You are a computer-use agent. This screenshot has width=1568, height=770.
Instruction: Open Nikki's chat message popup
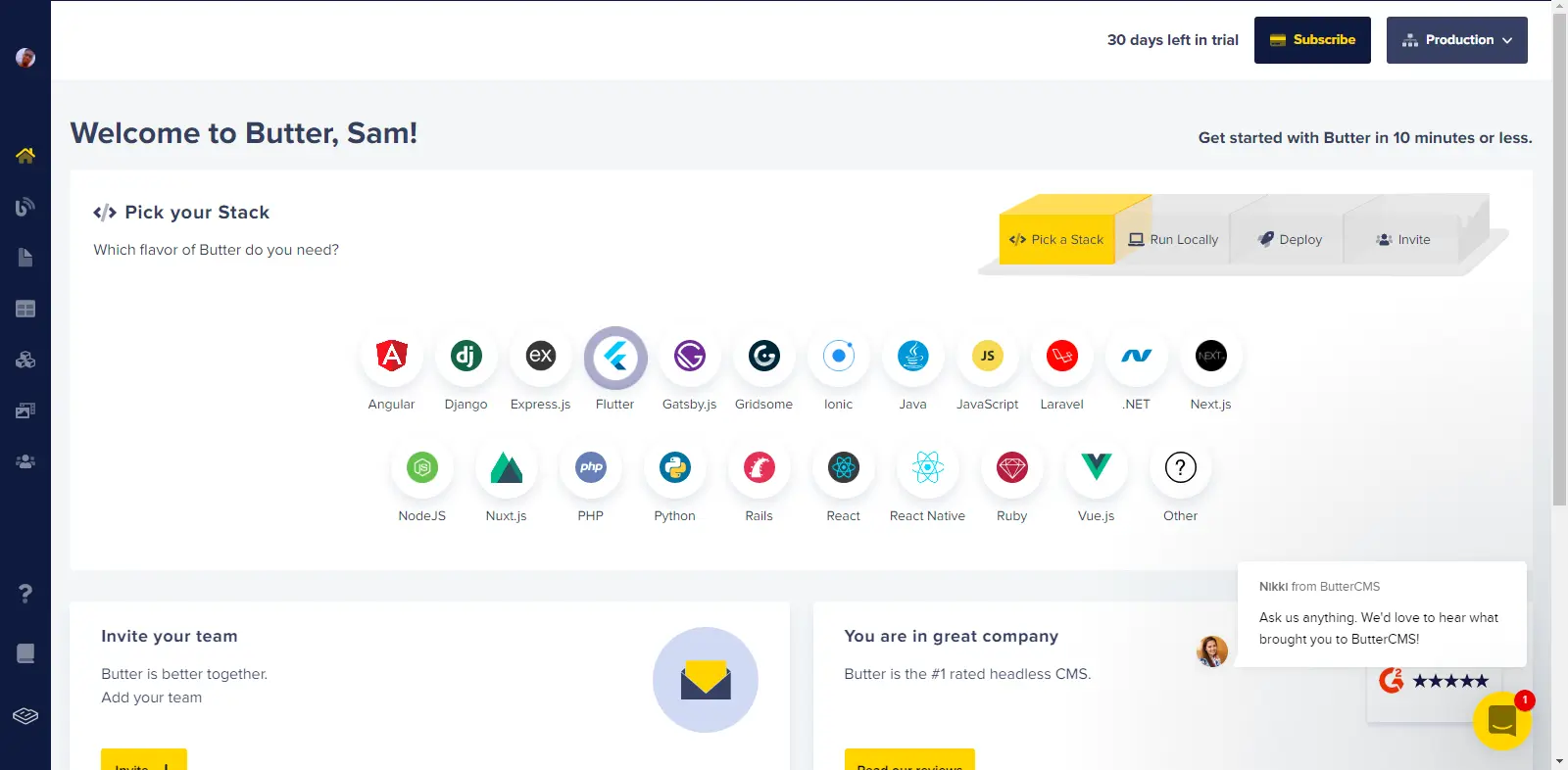tap(1381, 614)
